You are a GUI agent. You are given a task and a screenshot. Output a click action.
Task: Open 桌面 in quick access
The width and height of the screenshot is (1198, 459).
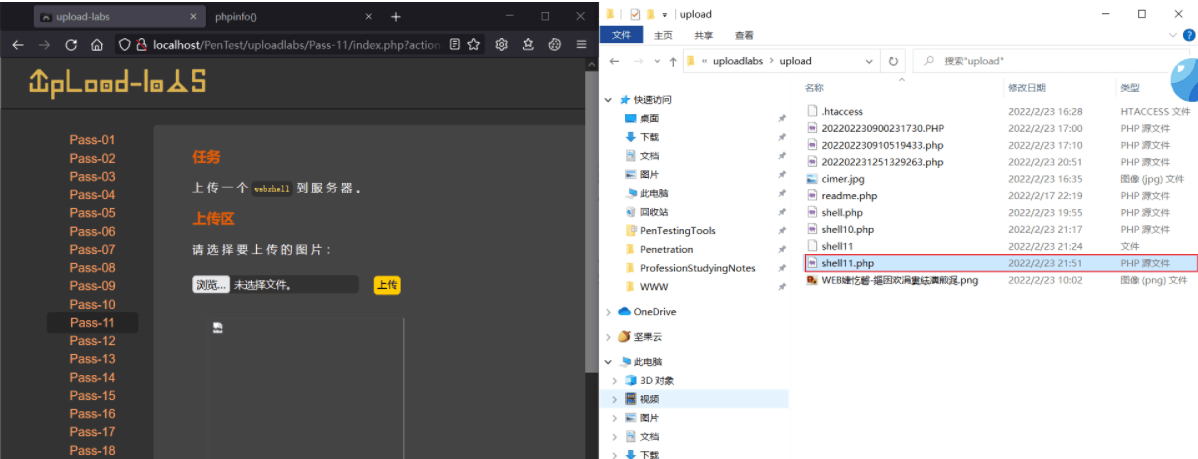pos(649,118)
